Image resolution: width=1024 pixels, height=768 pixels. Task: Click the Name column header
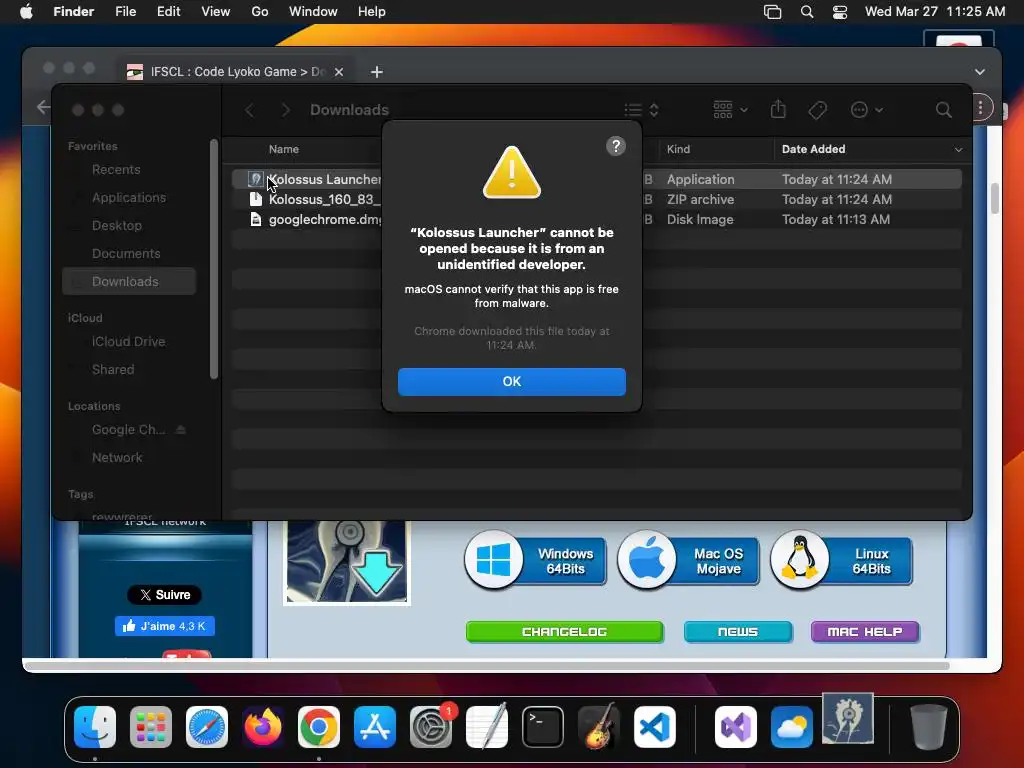tap(283, 150)
